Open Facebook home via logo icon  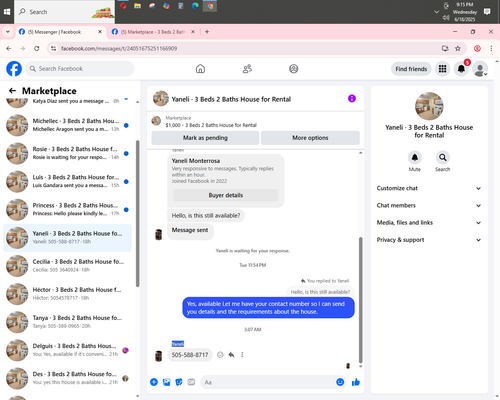point(14,69)
